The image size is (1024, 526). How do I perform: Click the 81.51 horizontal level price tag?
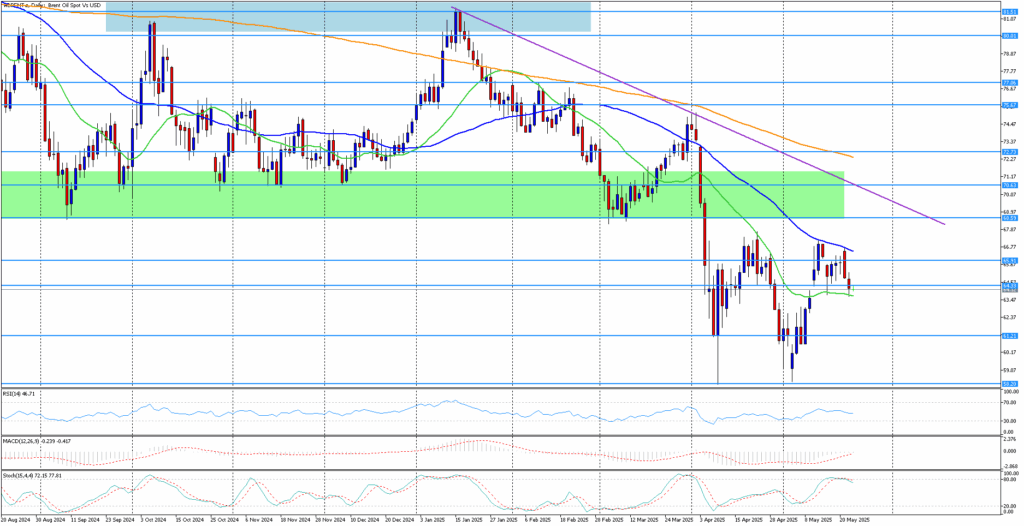click(1010, 12)
